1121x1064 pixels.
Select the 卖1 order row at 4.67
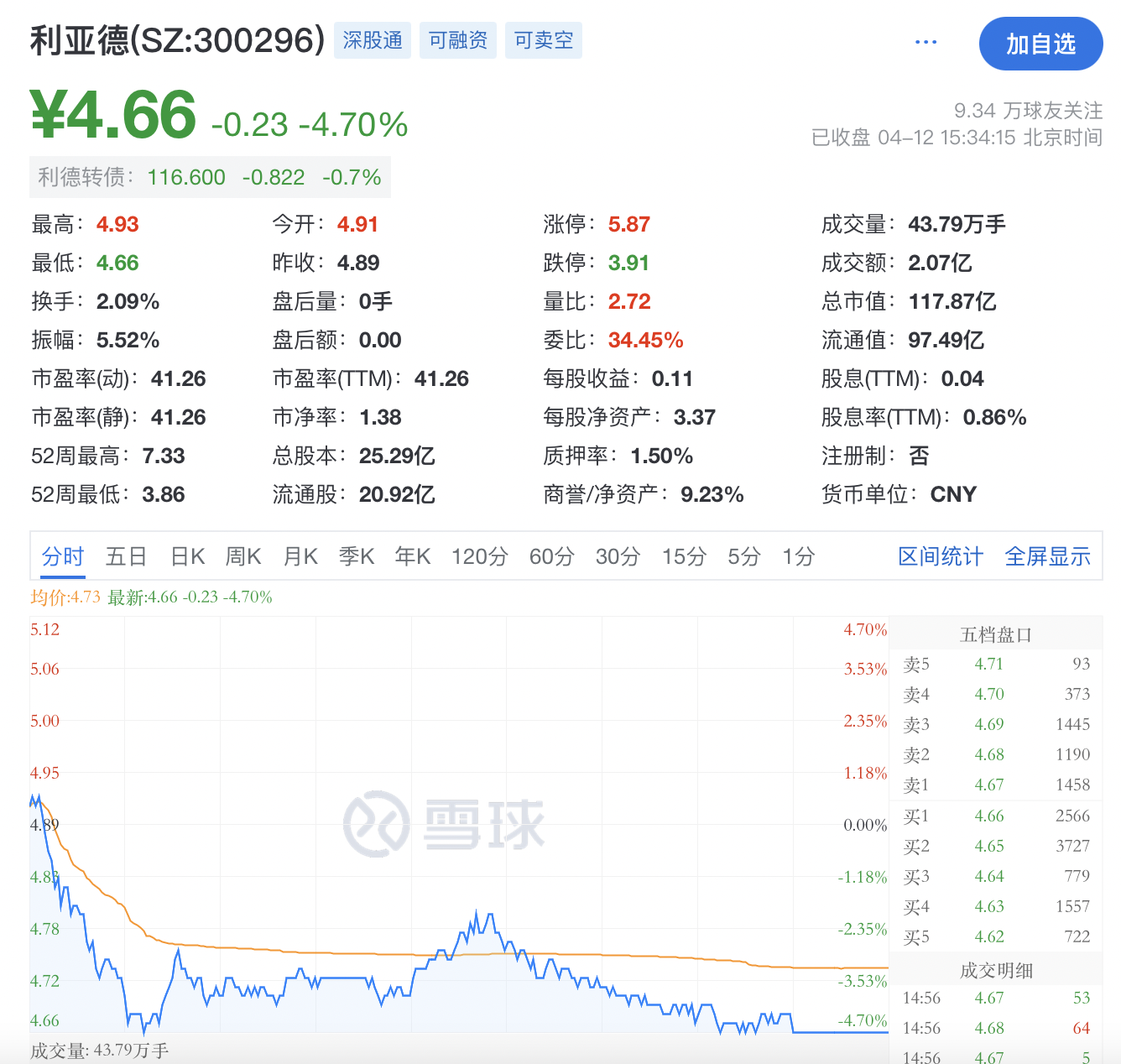[996, 785]
